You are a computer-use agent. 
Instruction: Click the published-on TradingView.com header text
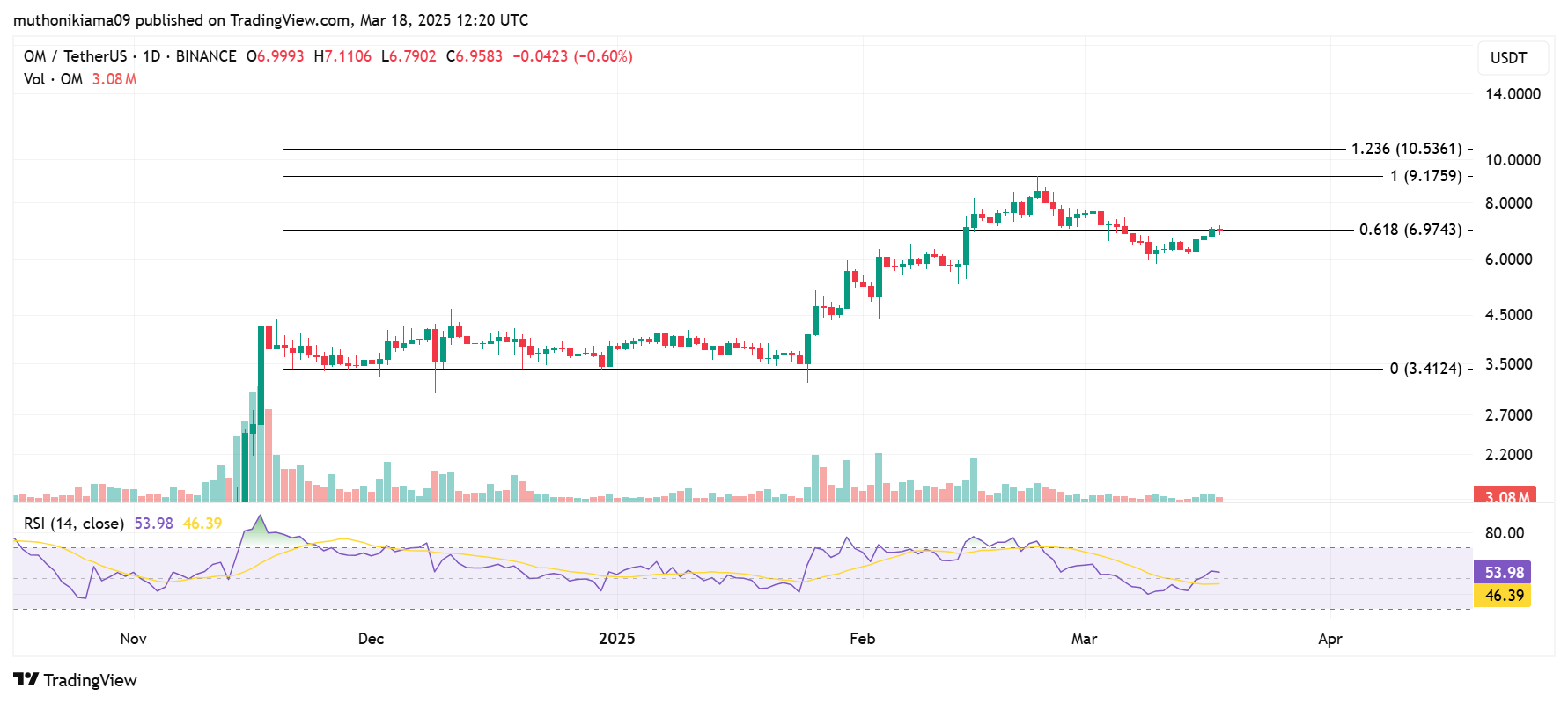270,20
